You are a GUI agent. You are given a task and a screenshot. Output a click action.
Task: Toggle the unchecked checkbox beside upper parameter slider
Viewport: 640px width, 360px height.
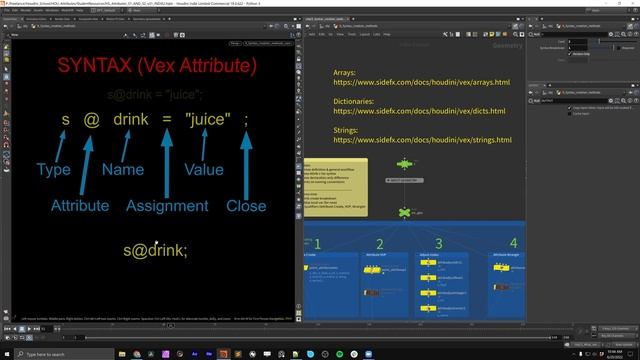click(619, 48)
